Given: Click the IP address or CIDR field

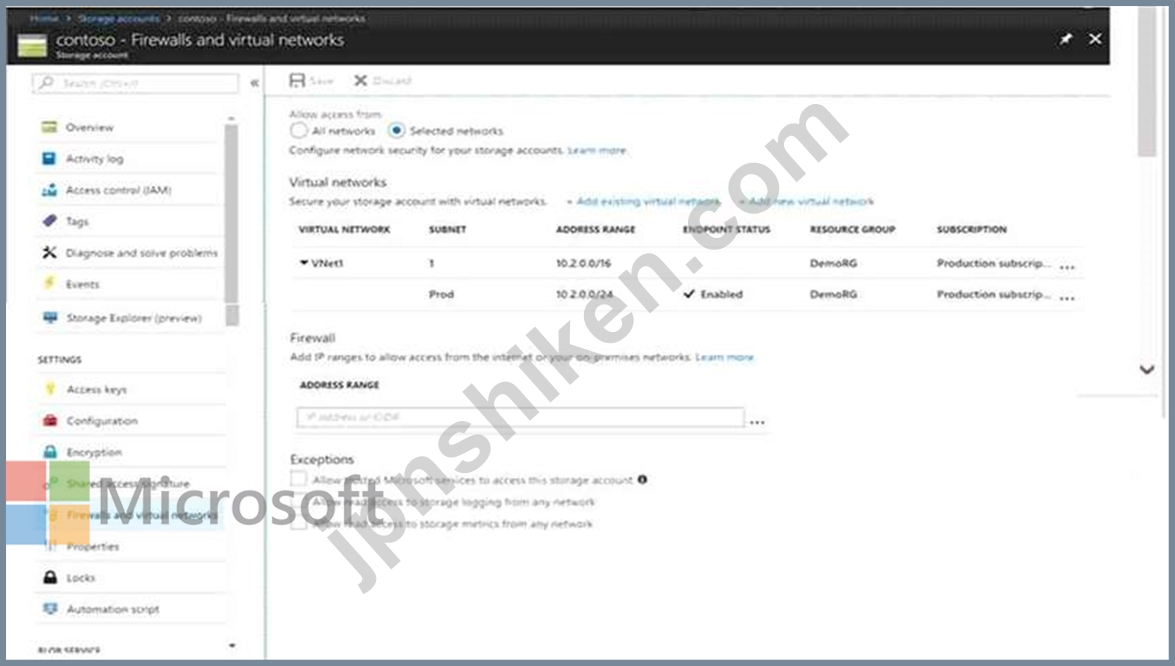Looking at the screenshot, I should point(520,417).
